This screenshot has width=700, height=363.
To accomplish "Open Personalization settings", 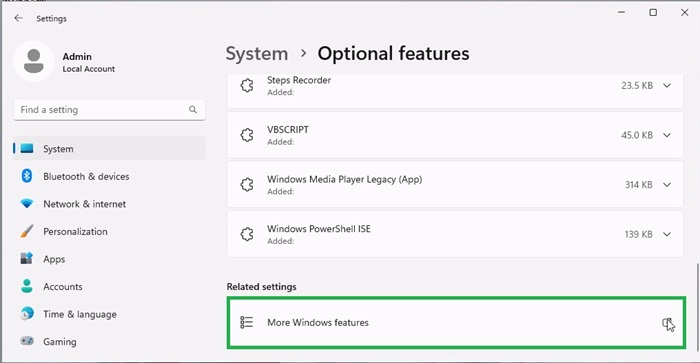I will pos(109,231).
